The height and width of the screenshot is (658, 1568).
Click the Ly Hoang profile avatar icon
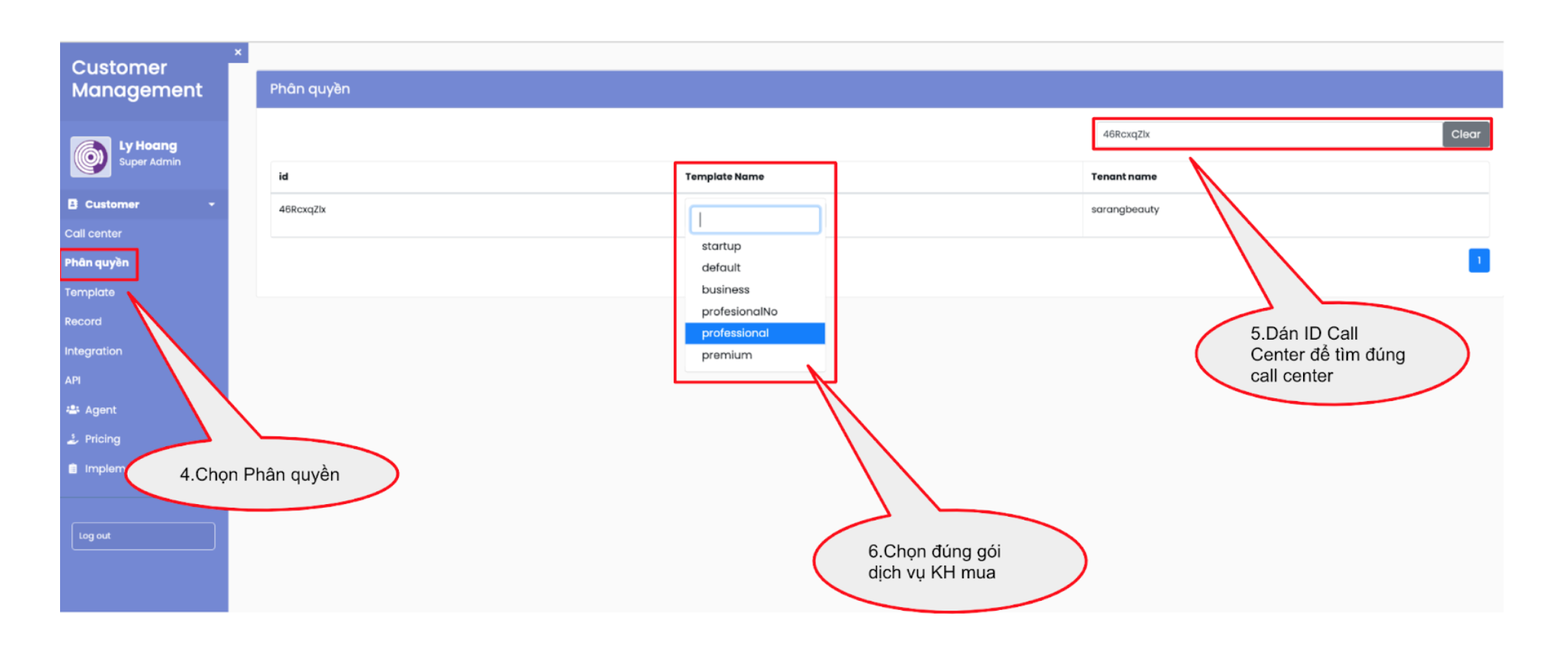point(90,156)
